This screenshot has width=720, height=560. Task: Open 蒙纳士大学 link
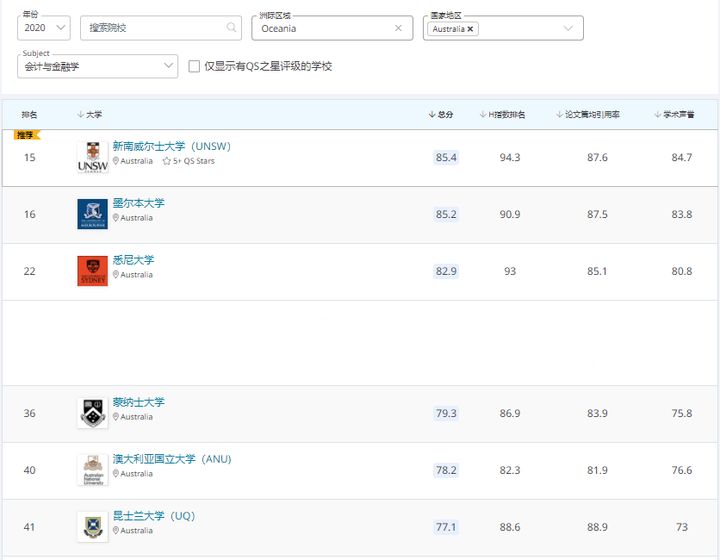coord(139,402)
